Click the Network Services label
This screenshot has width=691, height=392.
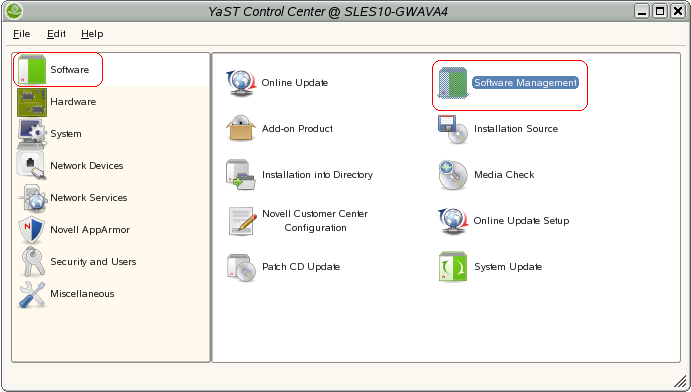89,198
